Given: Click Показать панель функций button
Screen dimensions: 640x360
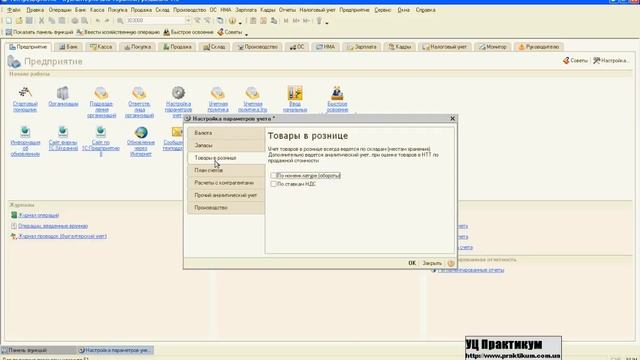Looking at the screenshot, I should tap(40, 32).
